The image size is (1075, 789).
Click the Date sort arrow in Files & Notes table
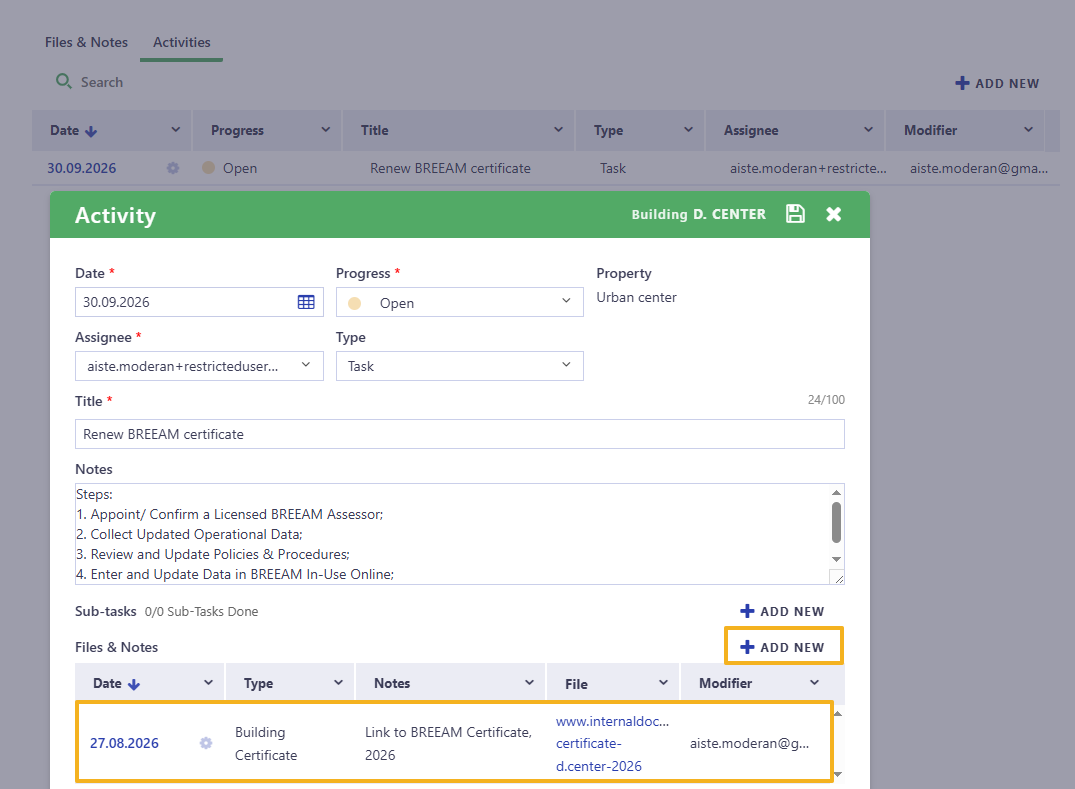pyautogui.click(x=134, y=684)
